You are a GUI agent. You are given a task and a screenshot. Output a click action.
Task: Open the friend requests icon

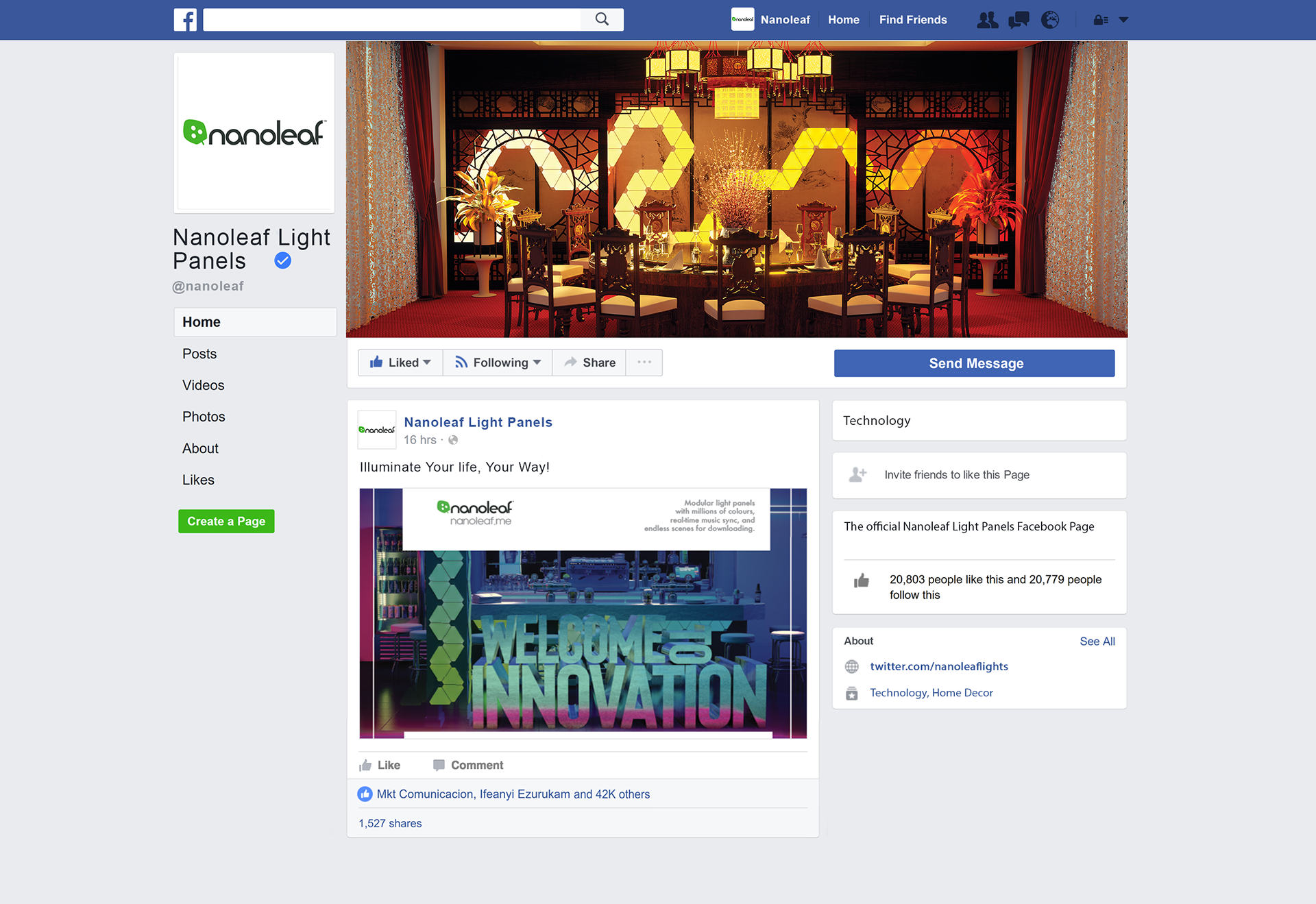987,20
